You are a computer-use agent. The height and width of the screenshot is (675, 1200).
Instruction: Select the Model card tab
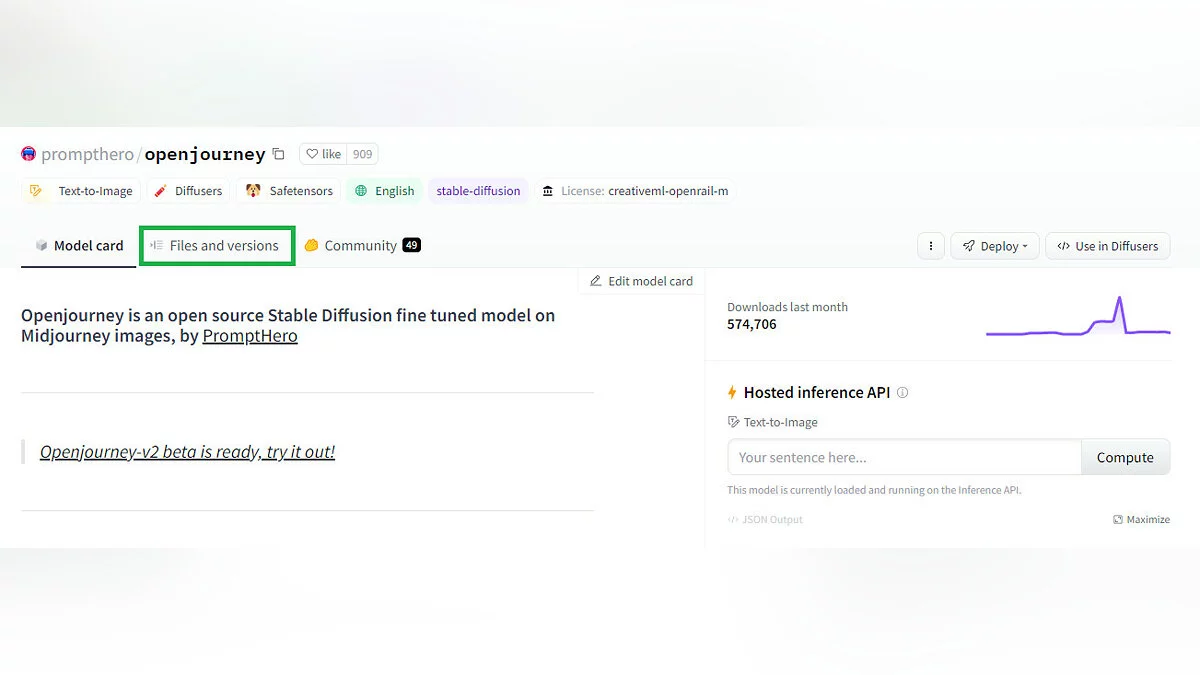[x=79, y=246]
